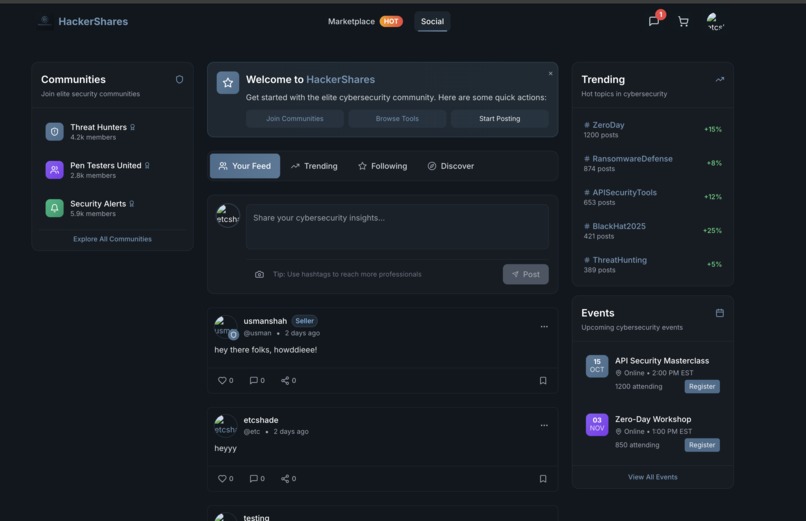This screenshot has height=521, width=806.
Task: Click the Pen Testers United community icon
Action: [54, 170]
